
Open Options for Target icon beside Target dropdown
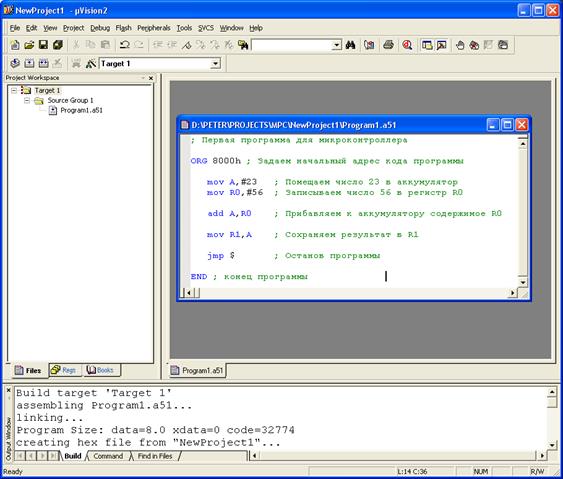click(x=90, y=64)
